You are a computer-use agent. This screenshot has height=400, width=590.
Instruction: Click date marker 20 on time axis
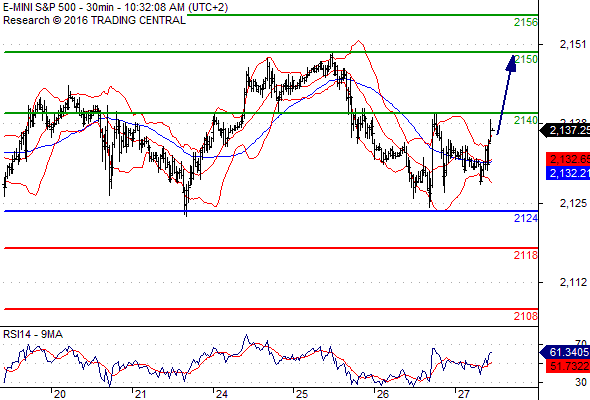59,394
